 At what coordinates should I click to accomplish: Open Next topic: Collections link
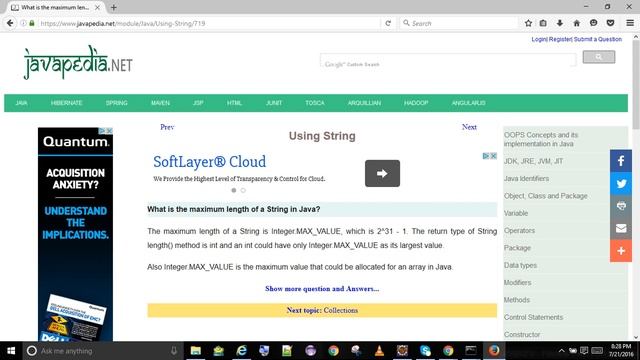322,310
